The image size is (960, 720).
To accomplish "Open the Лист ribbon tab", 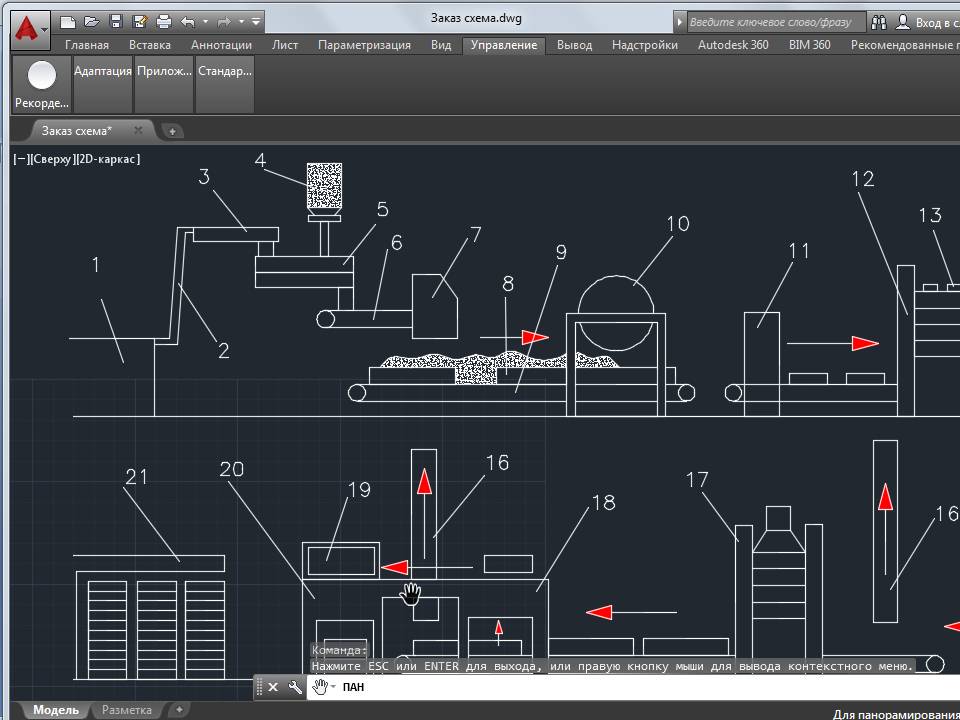I will coord(285,45).
